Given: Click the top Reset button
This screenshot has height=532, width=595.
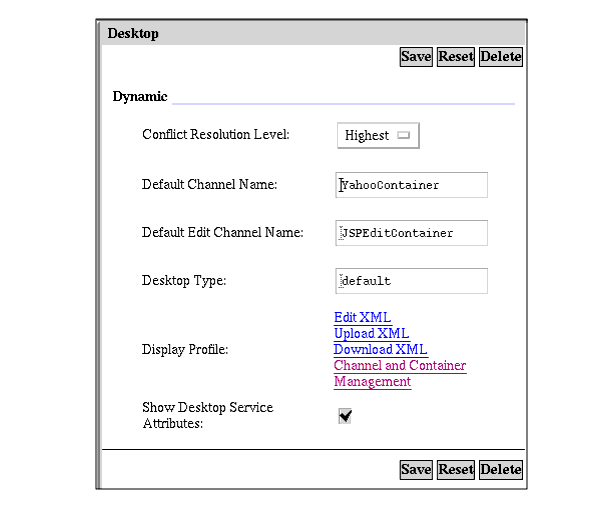Looking at the screenshot, I should click(x=455, y=57).
